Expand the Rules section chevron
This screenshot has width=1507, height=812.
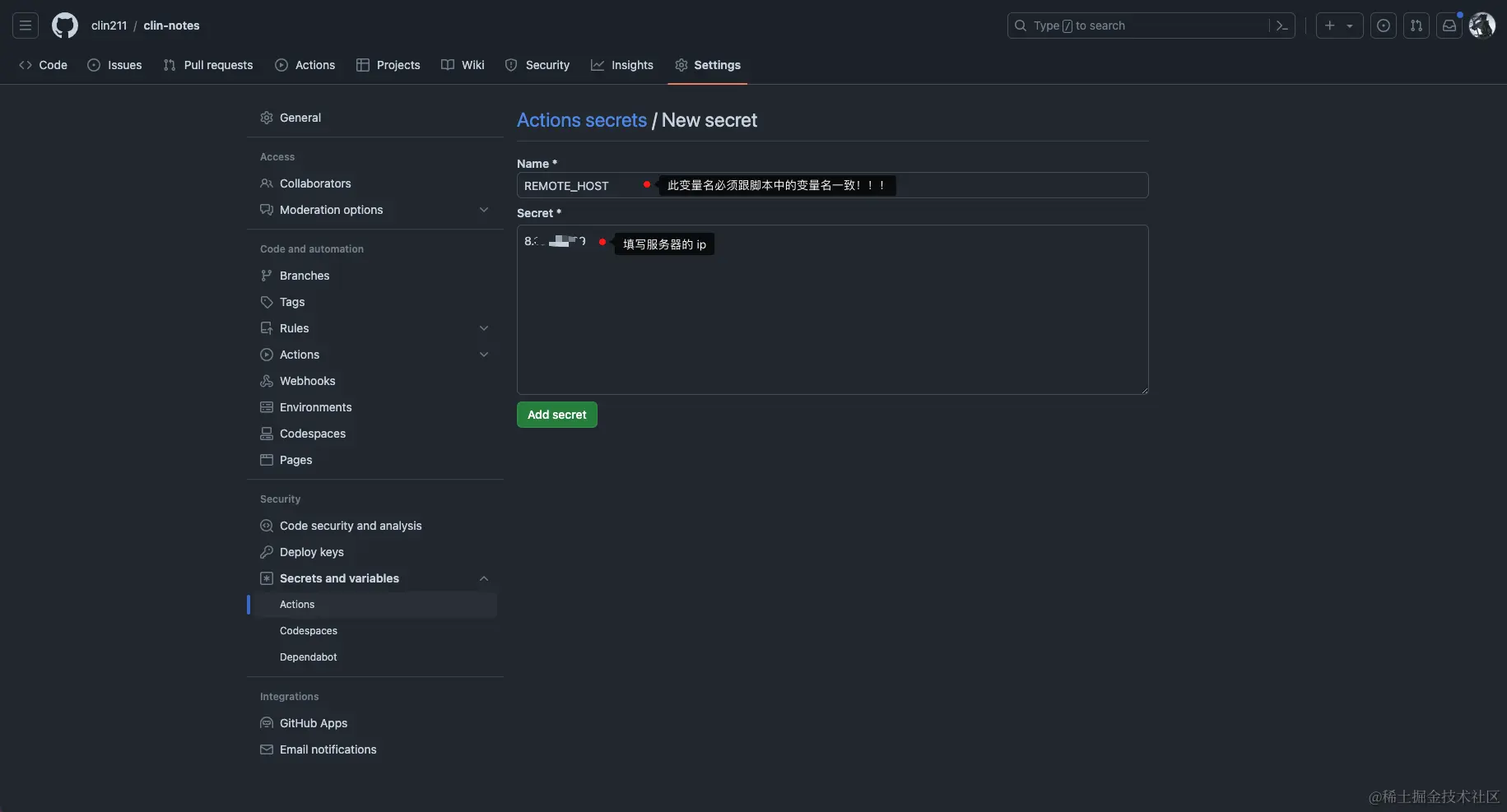click(x=484, y=328)
